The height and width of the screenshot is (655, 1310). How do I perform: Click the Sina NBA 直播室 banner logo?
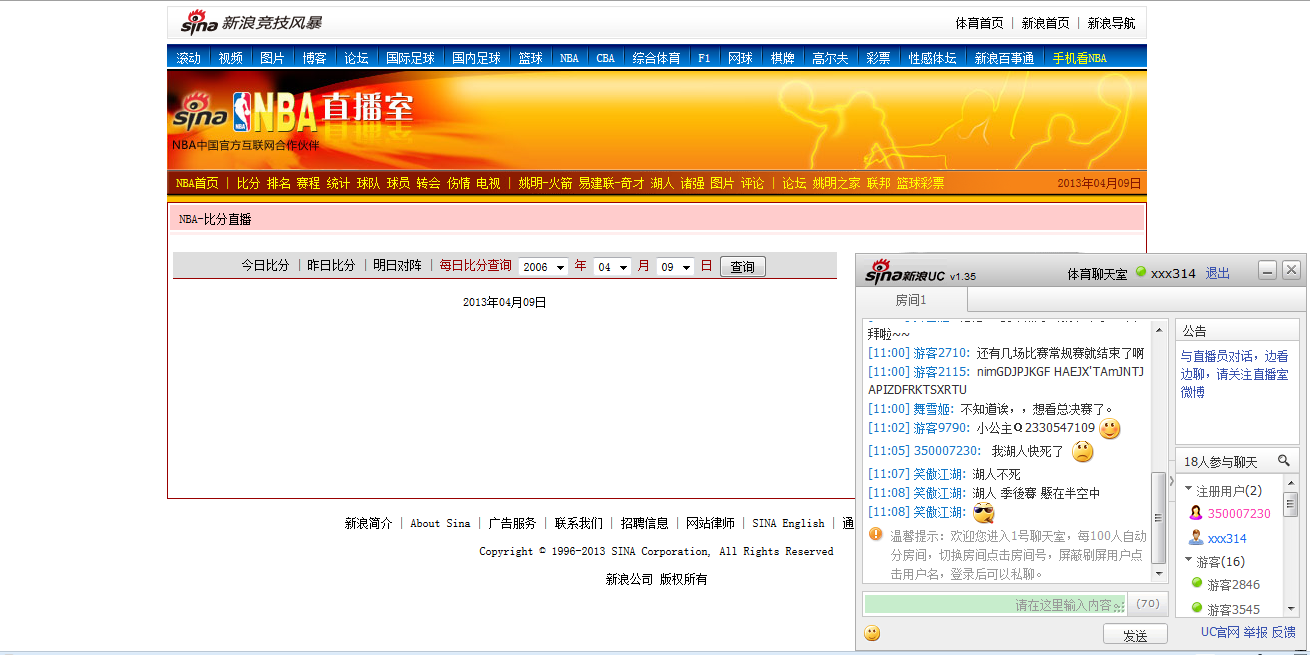[292, 113]
